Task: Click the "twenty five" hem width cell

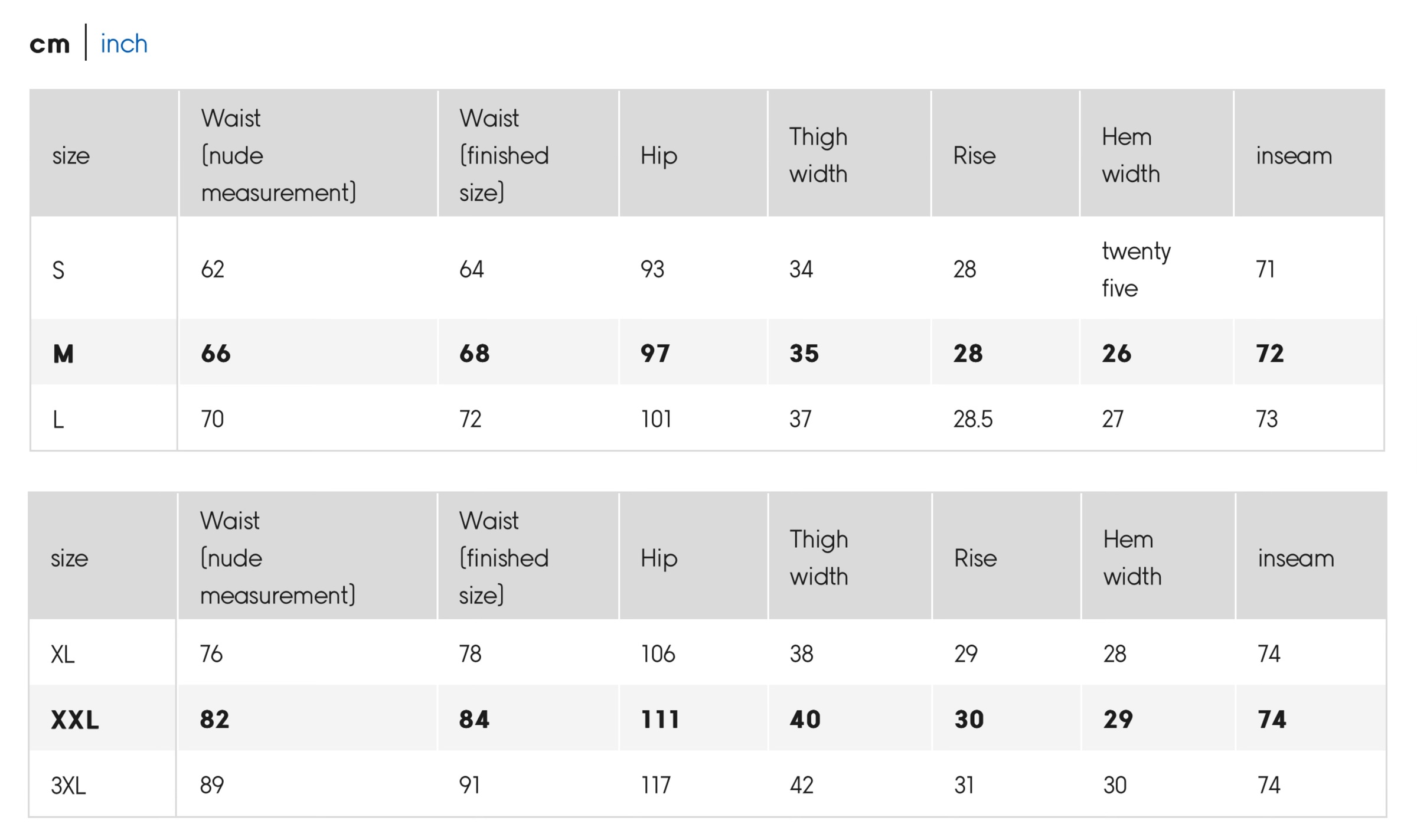Action: tap(1135, 270)
